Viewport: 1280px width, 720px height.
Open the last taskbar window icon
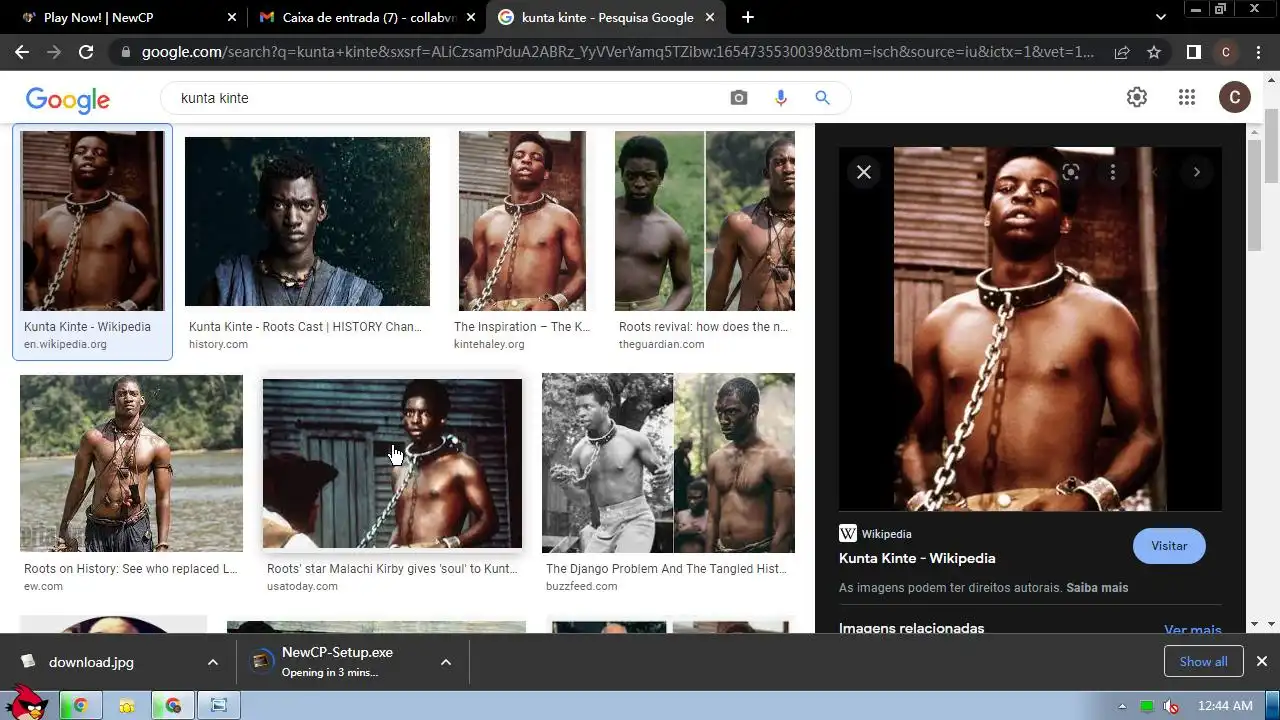219,706
